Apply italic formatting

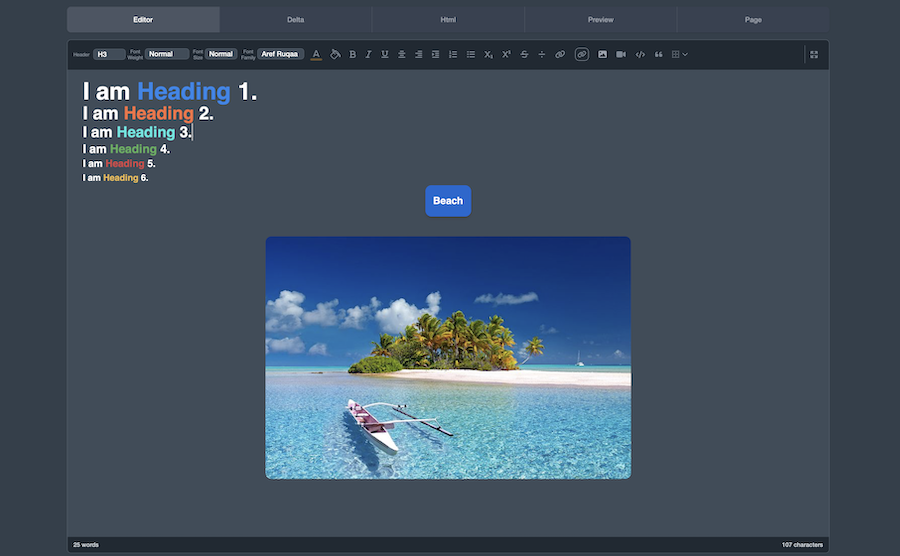tap(368, 54)
